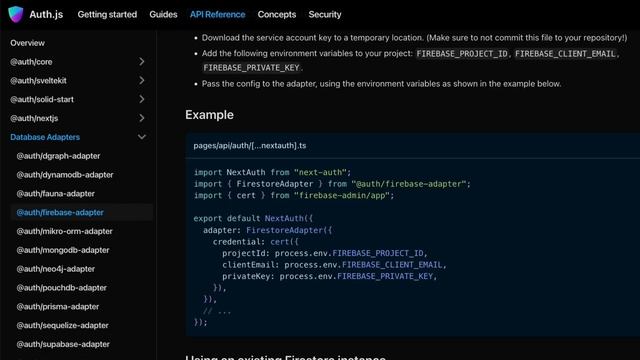This screenshot has height=360, width=640.
Task: Open the @auth/pouchdb-adapter page
Action: (x=62, y=288)
